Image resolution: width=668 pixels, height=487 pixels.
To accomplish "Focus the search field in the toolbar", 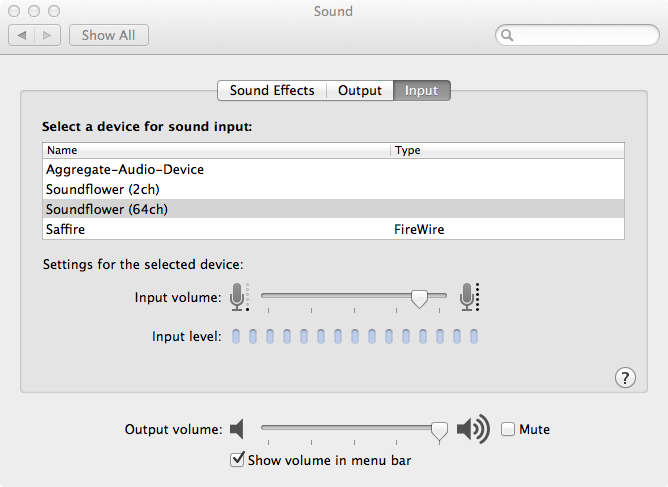I will [580, 36].
